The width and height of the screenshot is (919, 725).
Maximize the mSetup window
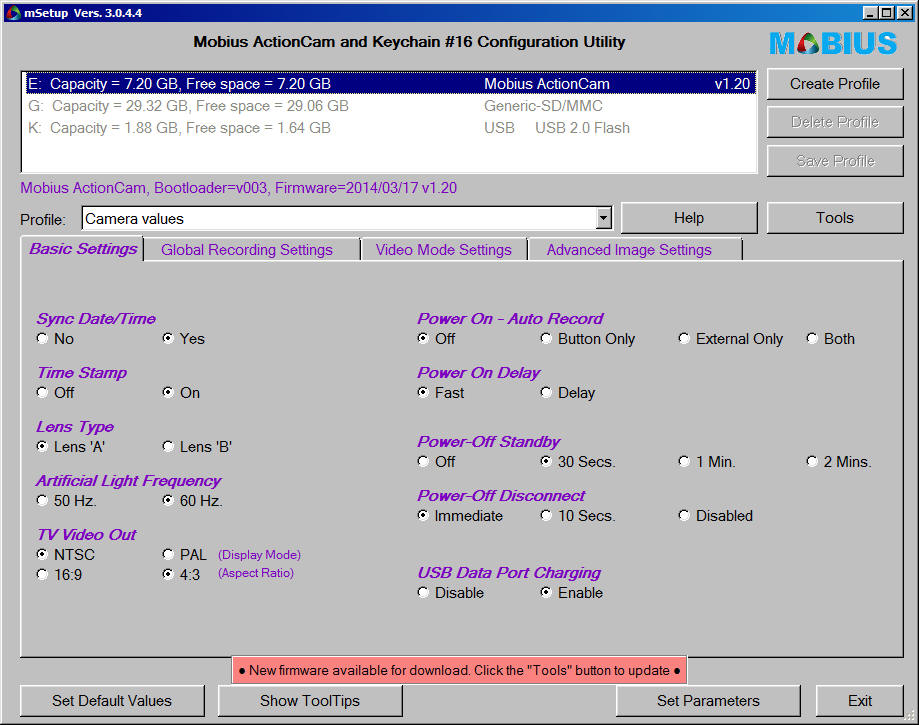887,13
